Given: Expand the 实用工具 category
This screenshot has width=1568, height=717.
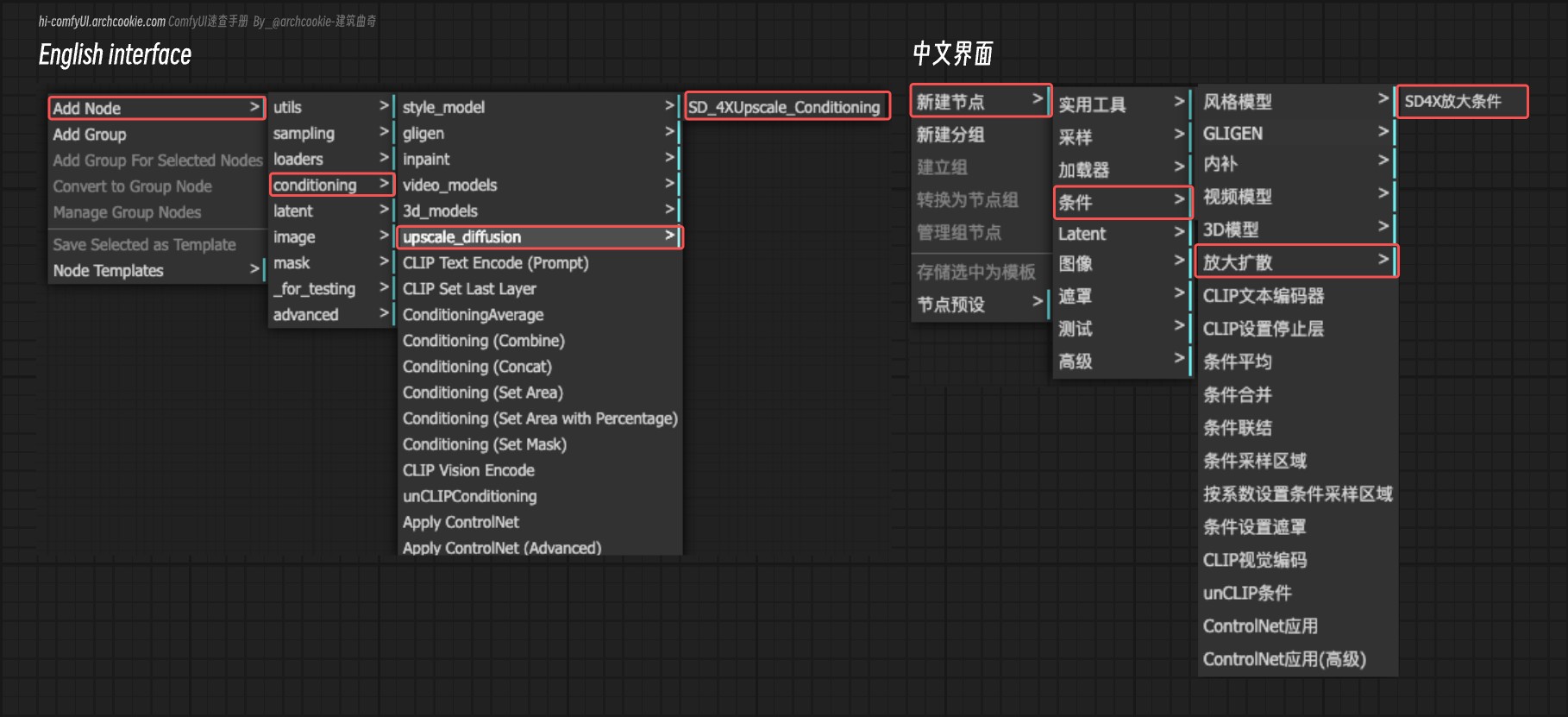Looking at the screenshot, I should (x=1122, y=104).
